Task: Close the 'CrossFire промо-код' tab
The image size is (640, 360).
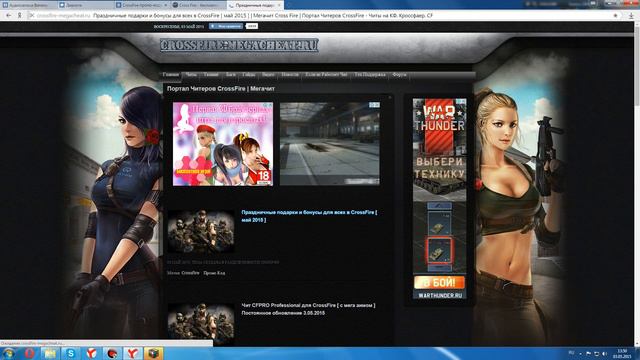Action: coord(166,5)
